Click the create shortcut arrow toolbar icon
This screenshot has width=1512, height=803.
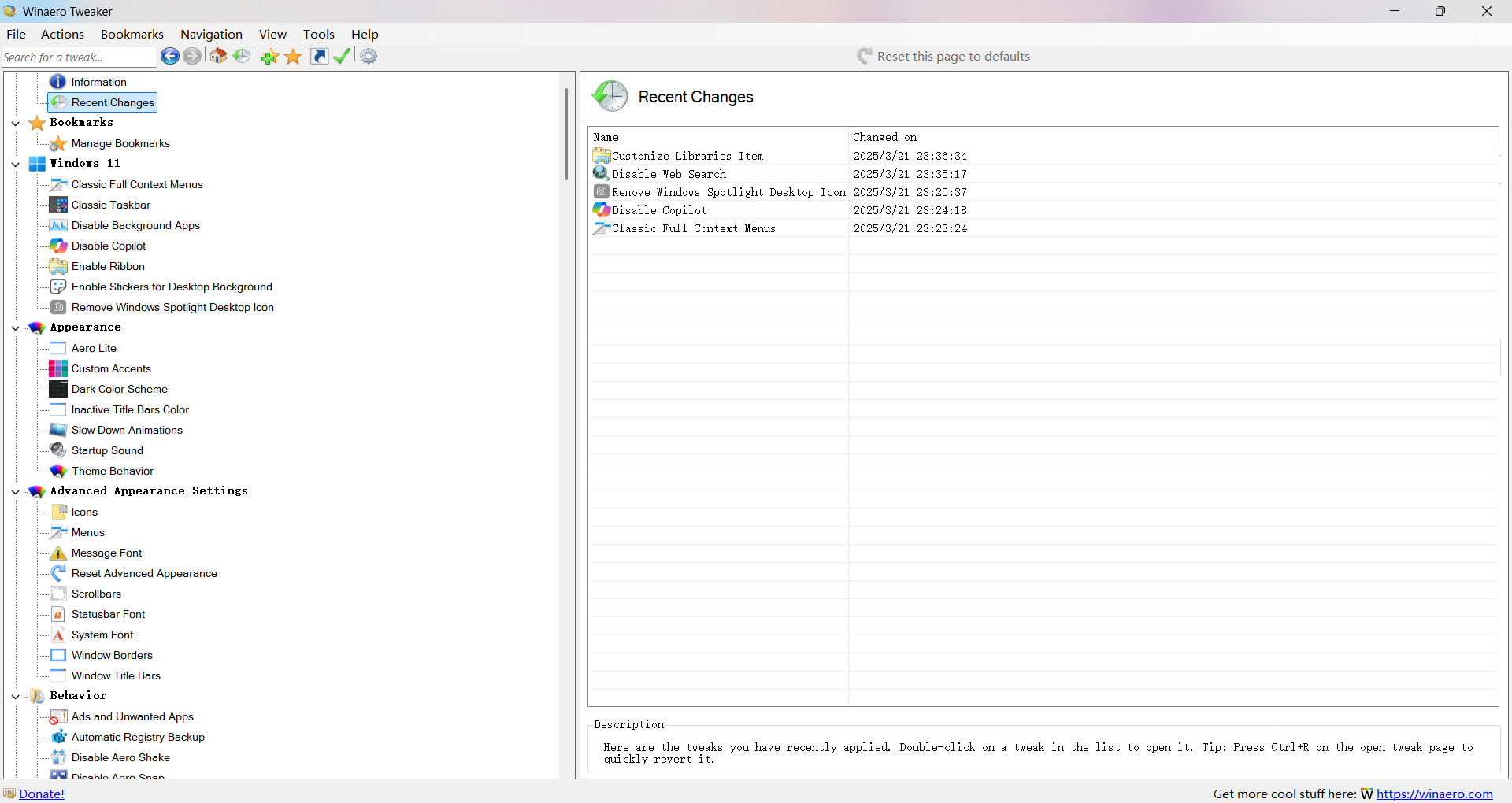[320, 56]
